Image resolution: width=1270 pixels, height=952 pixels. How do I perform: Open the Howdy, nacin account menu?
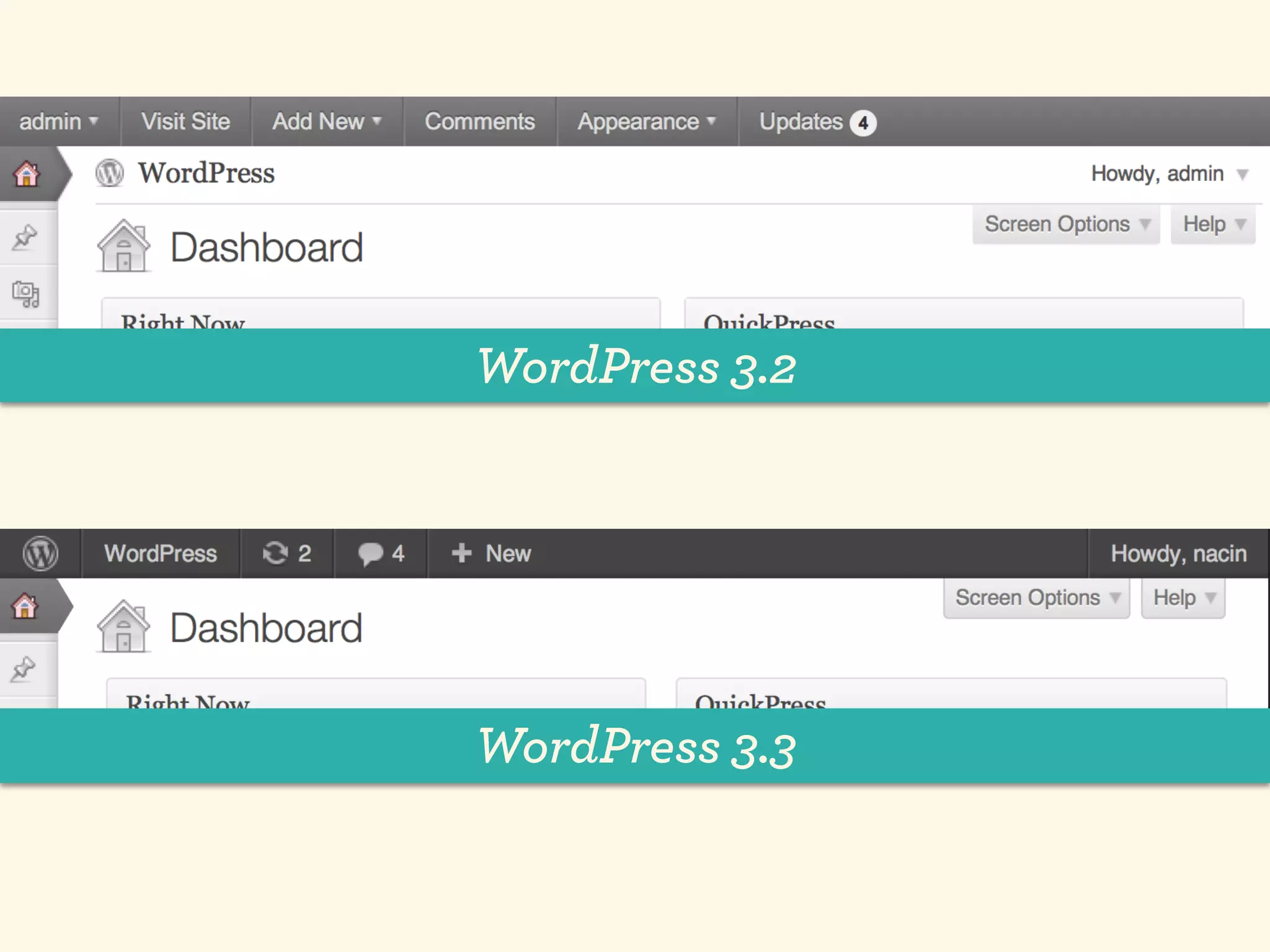pos(1178,553)
